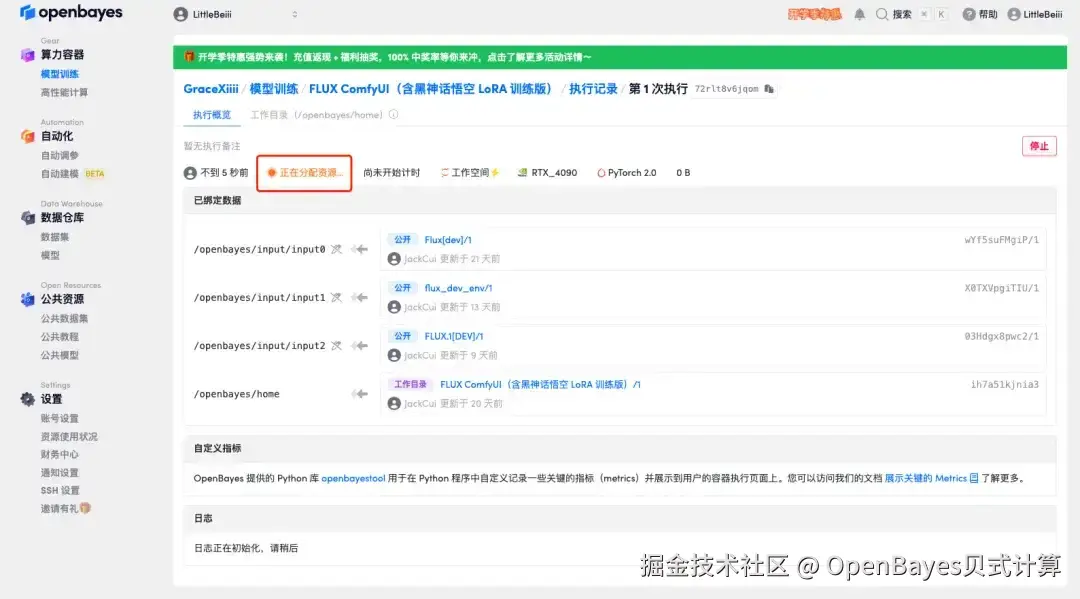Switch to 执行概览 tab

[x=211, y=115]
